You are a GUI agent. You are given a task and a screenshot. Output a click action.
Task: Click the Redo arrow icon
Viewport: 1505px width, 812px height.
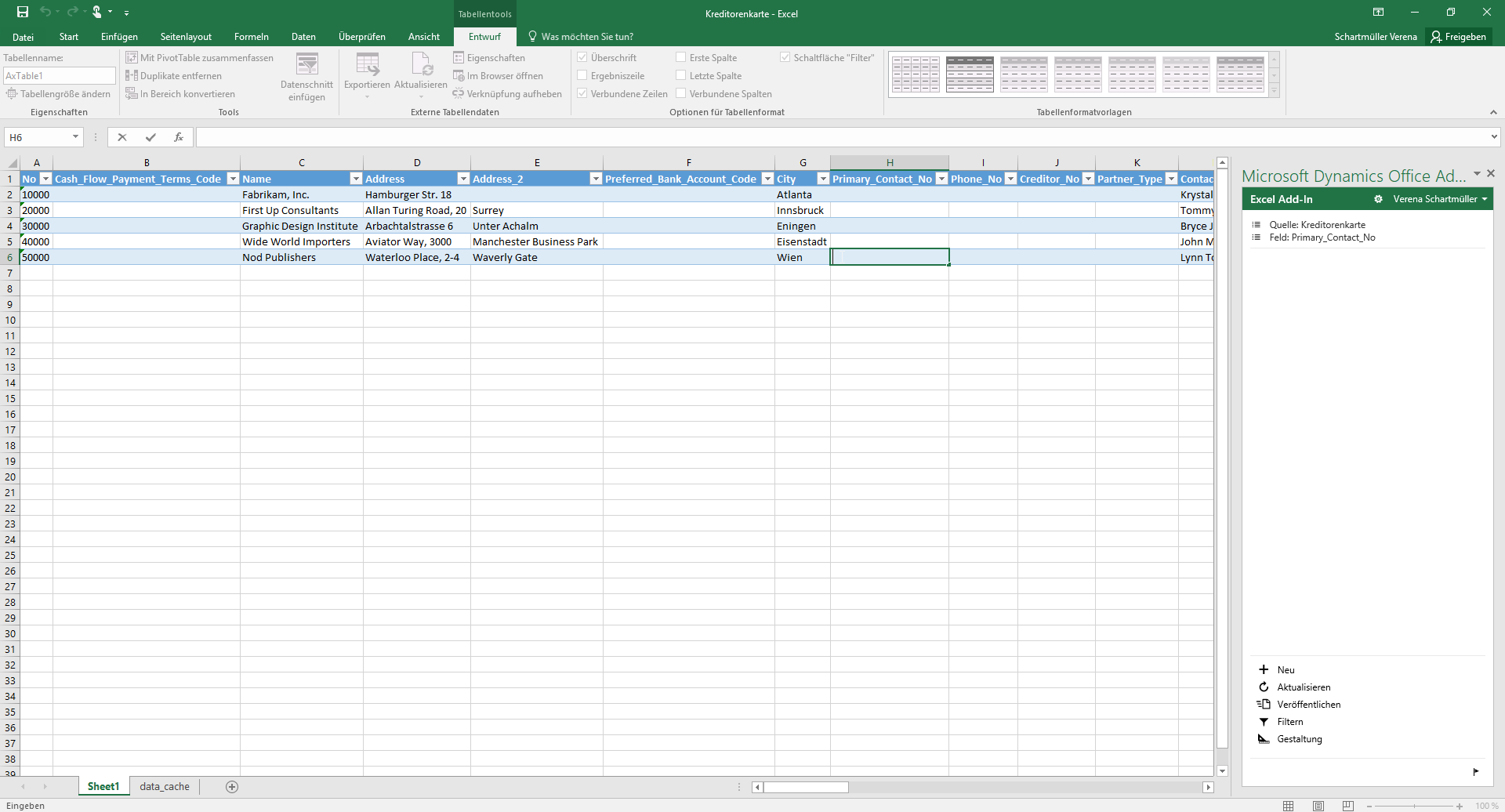coord(72,12)
